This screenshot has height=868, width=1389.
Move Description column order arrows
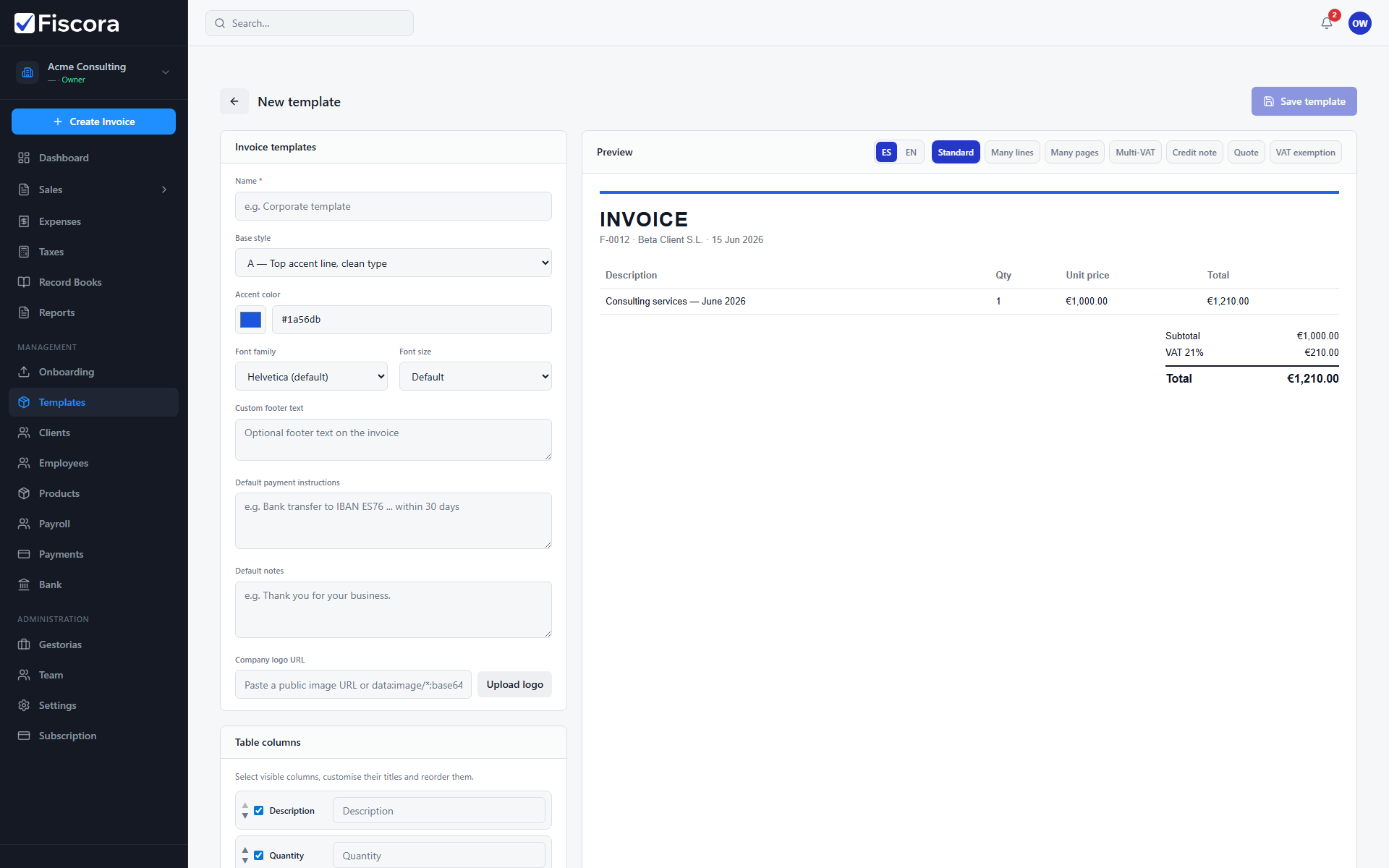pos(245,811)
